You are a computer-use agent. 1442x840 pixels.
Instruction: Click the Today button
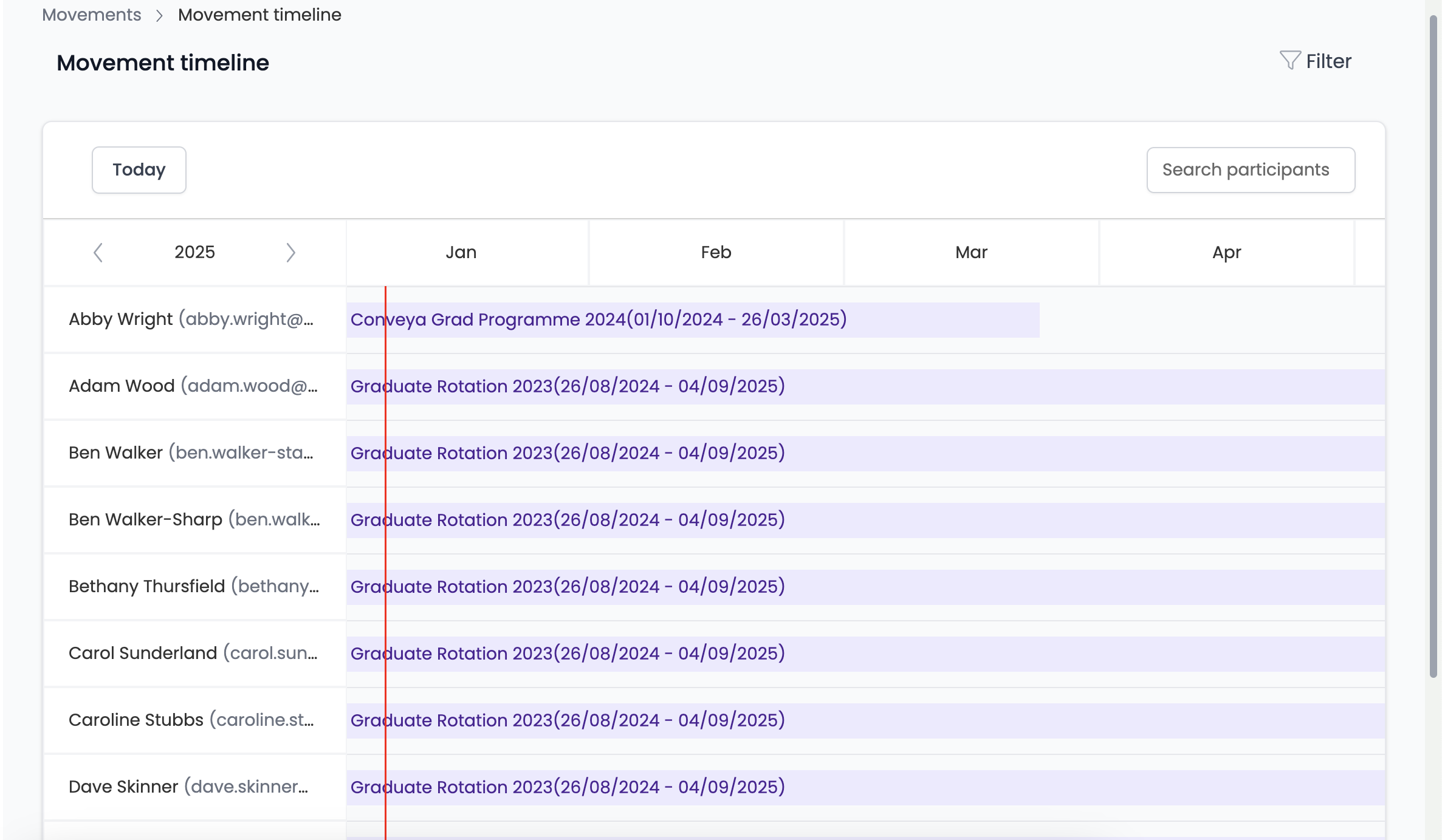[x=139, y=170]
